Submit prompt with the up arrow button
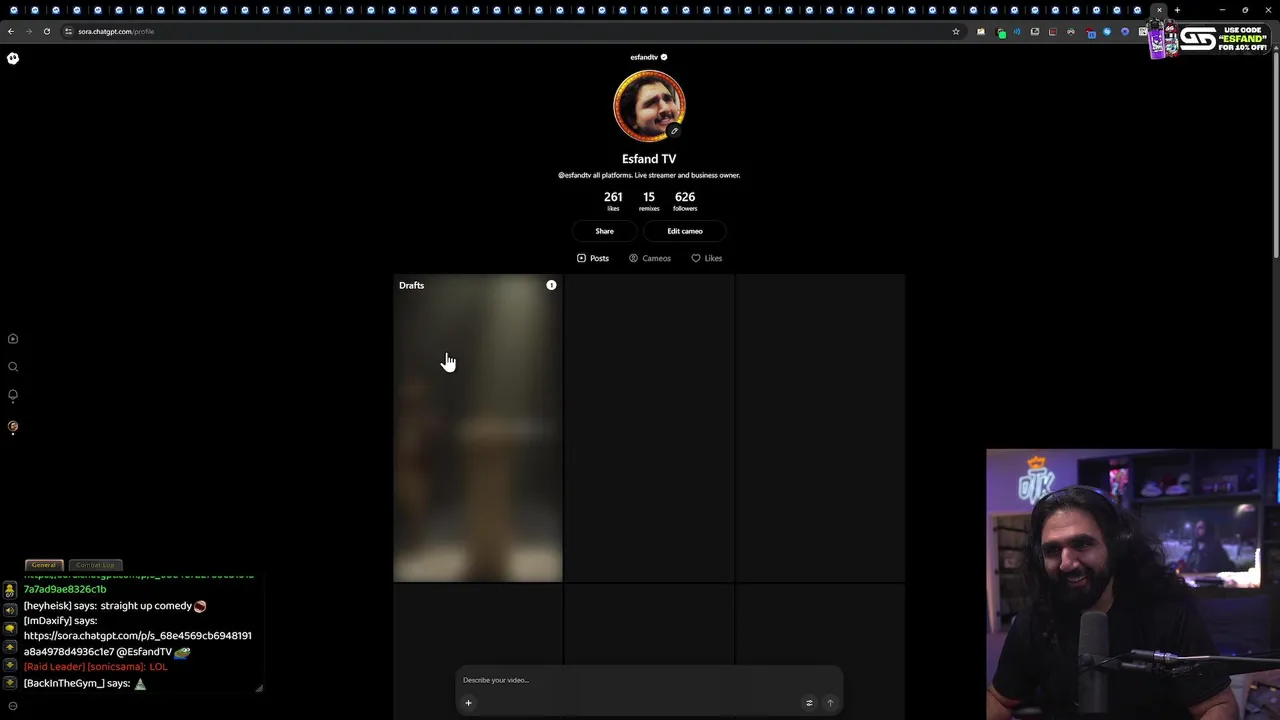Viewport: 1280px width, 720px height. pyautogui.click(x=830, y=703)
